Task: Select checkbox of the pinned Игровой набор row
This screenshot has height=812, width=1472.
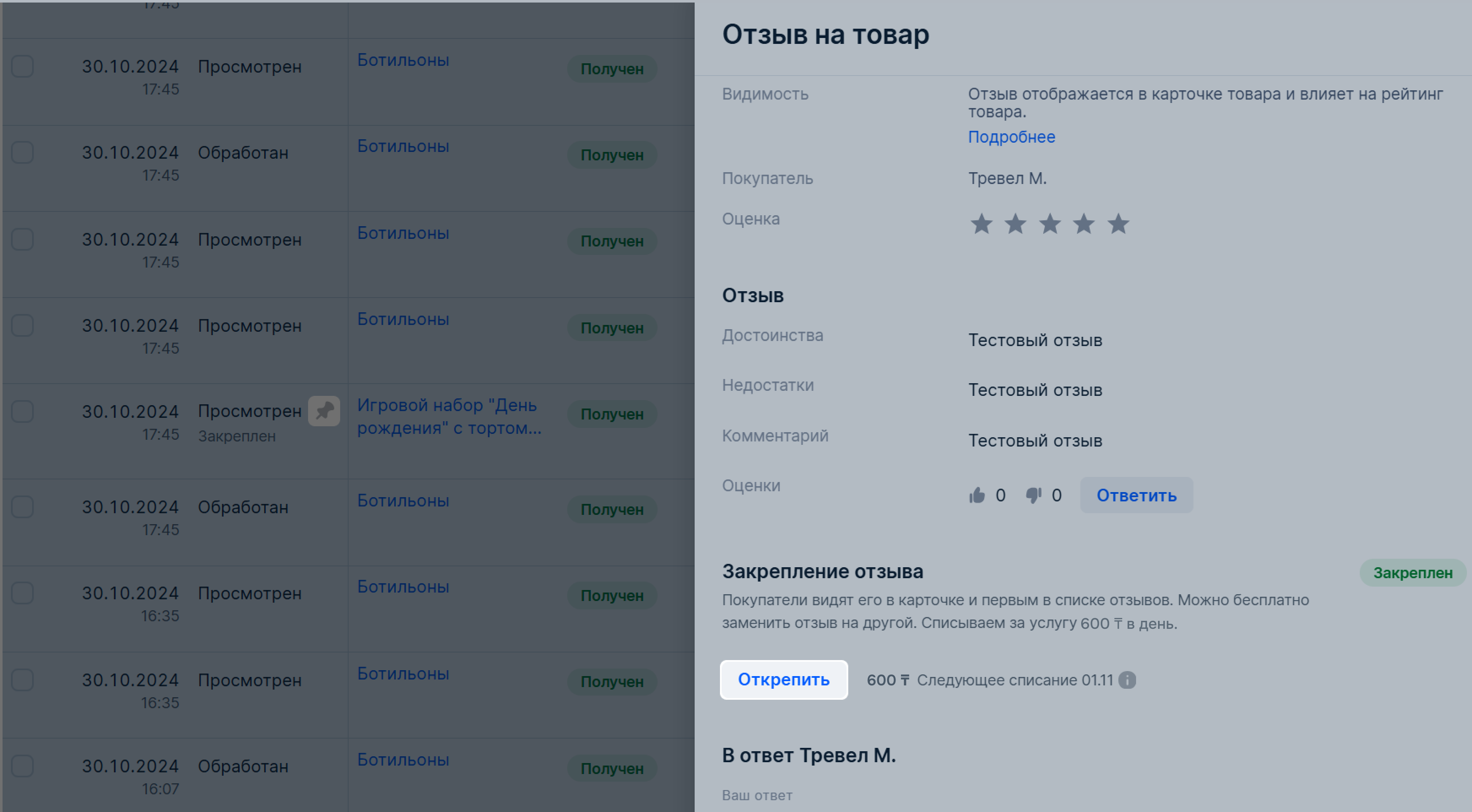Action: pos(23,411)
